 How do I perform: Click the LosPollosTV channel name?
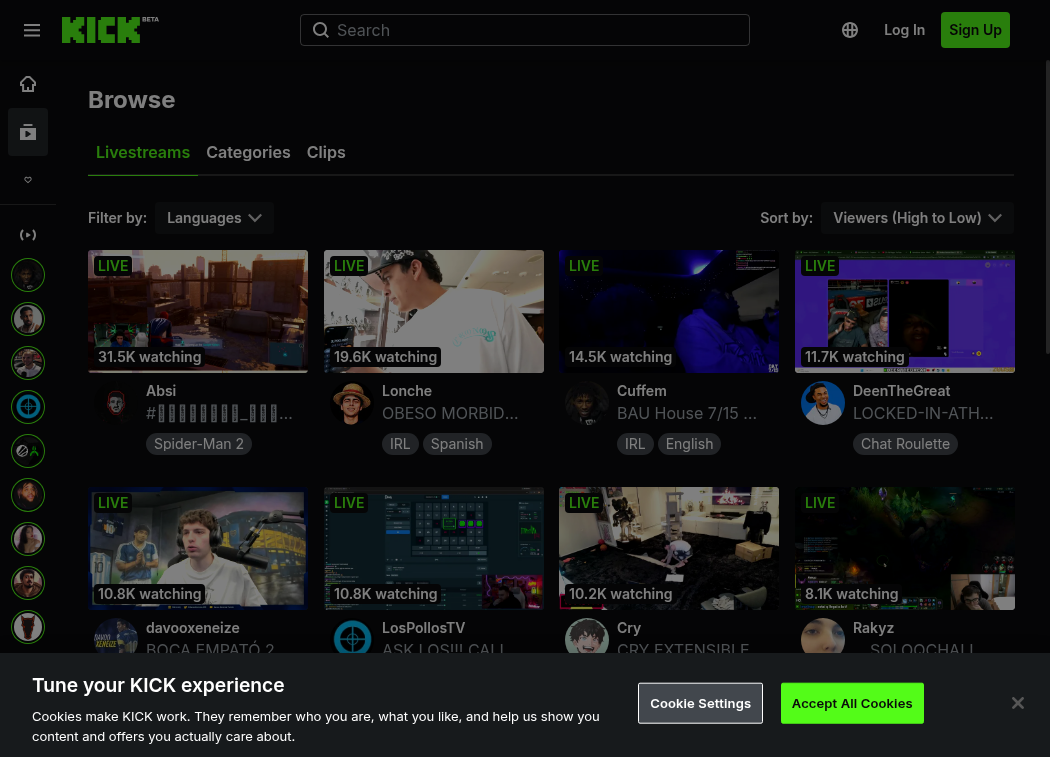(423, 628)
